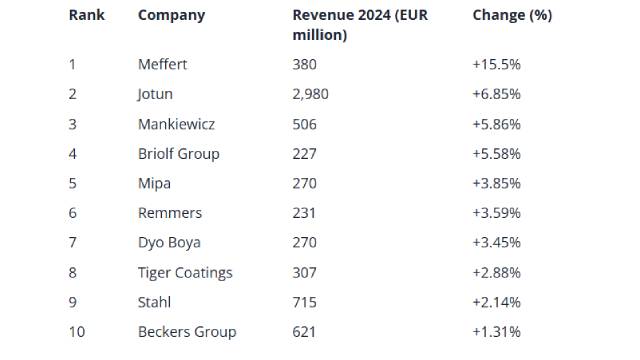640x360 pixels.
Task: Click the Rank column header
Action: [87, 15]
